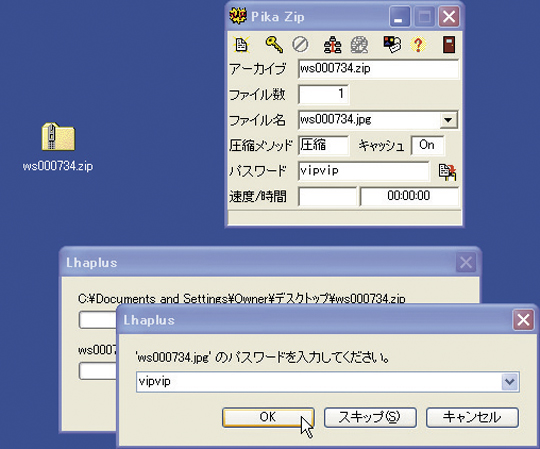Click the stop (circle-slash) icon in Pika Zip
The height and width of the screenshot is (449, 540).
coord(300,45)
